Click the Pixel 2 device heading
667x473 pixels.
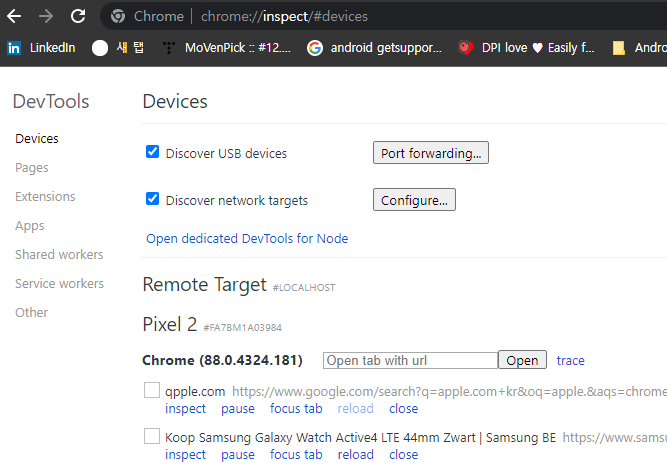(x=170, y=325)
